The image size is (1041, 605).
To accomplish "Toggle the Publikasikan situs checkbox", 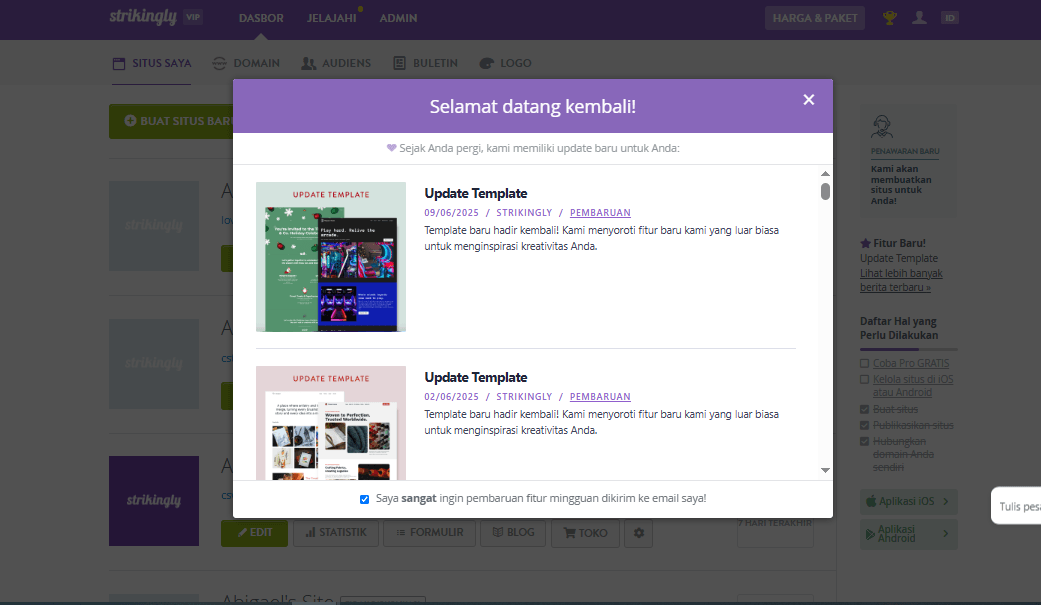I will point(864,425).
